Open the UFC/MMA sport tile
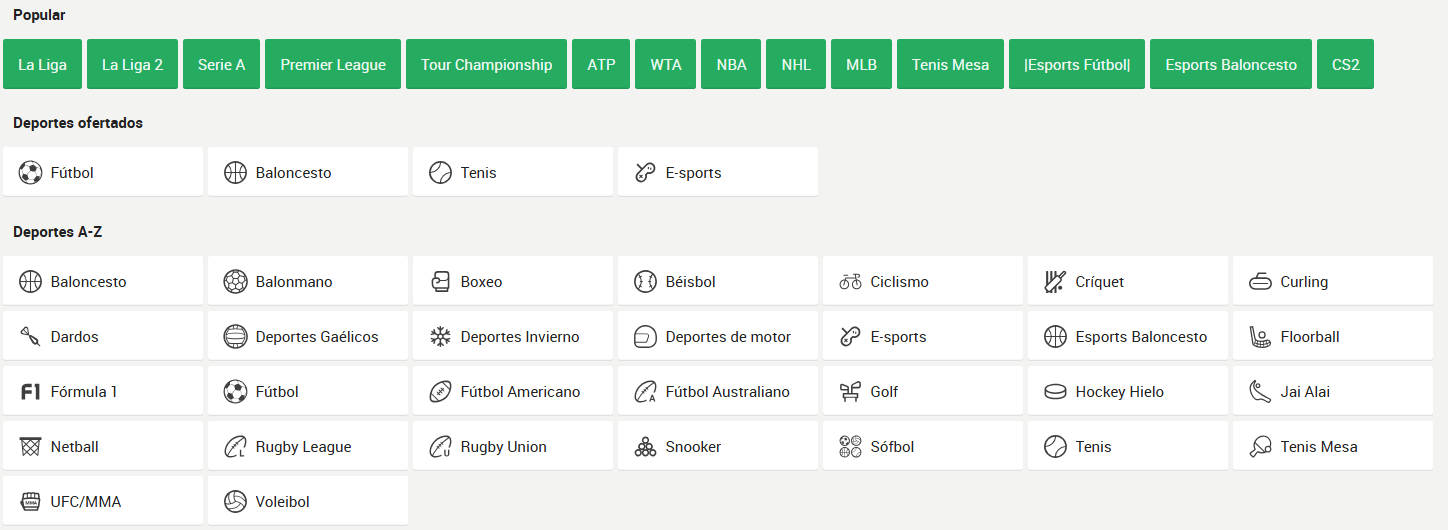 click(x=103, y=501)
